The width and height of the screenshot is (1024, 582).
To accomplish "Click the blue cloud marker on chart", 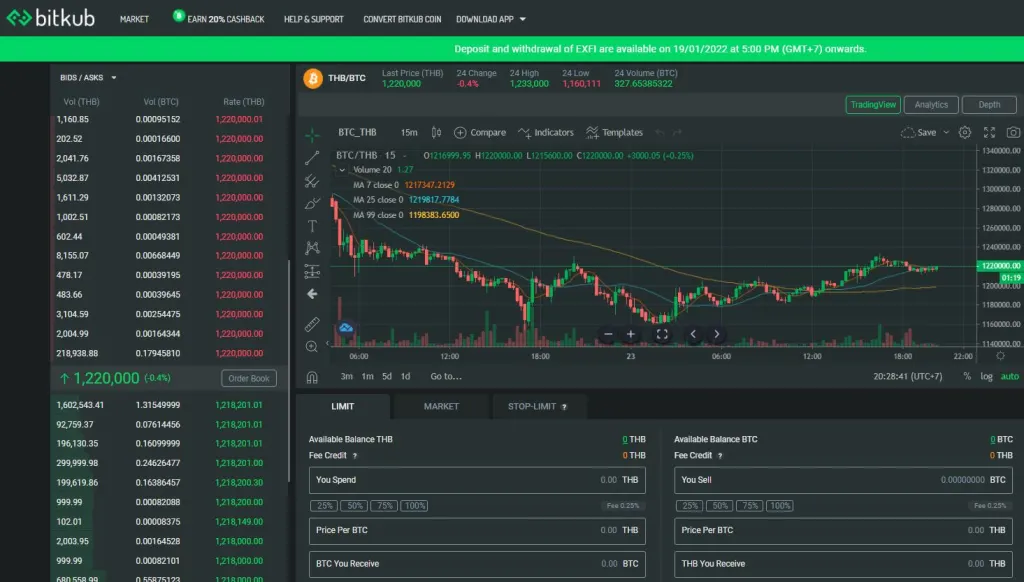I will 346,328.
